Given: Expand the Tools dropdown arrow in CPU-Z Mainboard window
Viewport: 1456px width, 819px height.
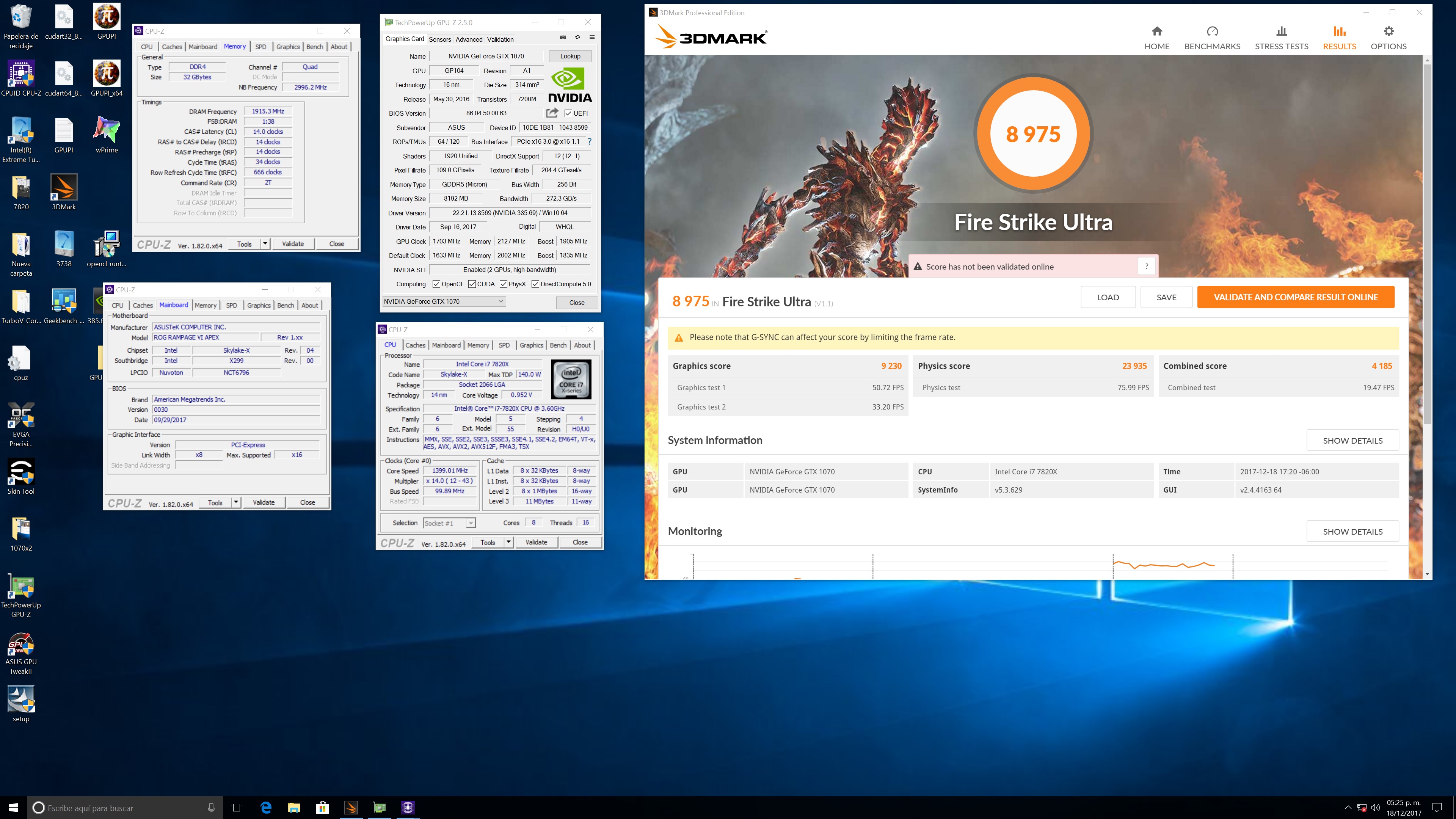Looking at the screenshot, I should 236,502.
